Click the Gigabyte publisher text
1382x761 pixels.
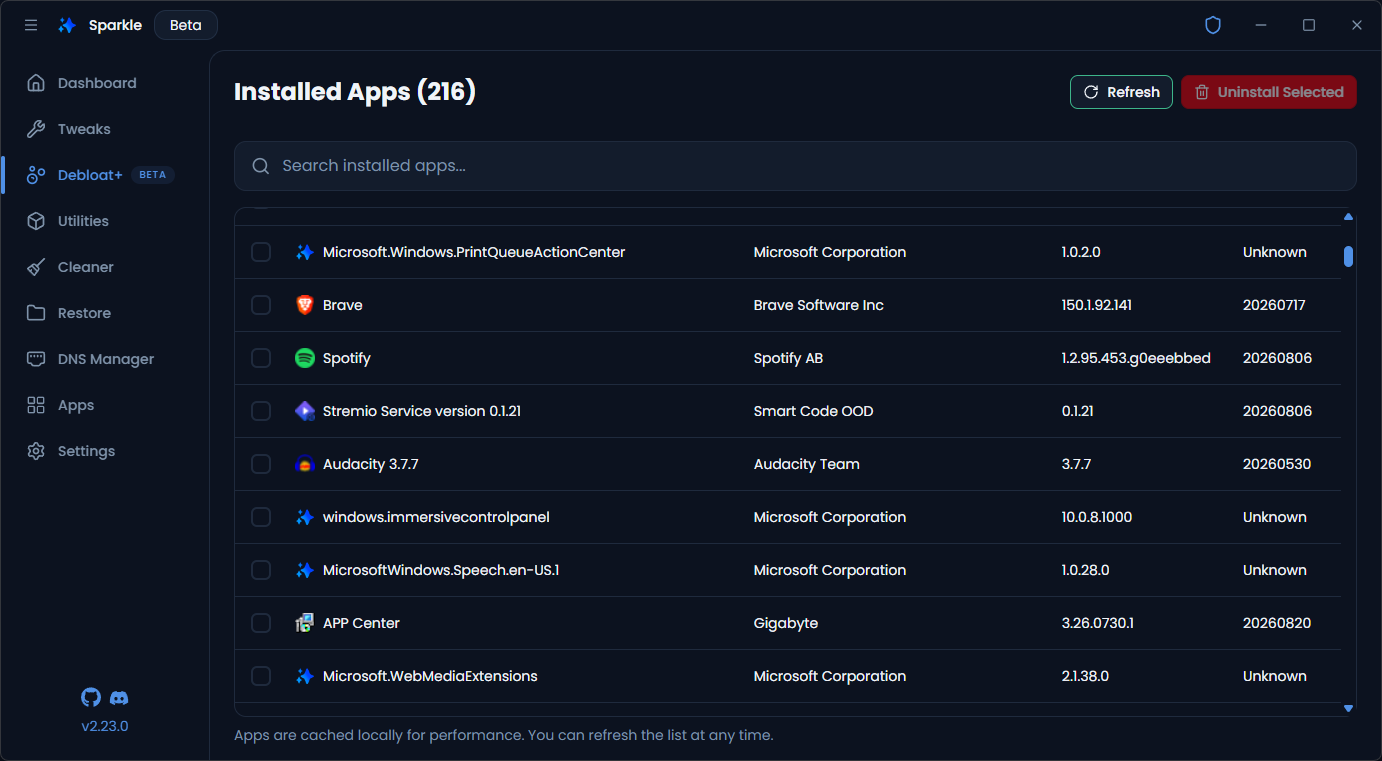tap(785, 623)
